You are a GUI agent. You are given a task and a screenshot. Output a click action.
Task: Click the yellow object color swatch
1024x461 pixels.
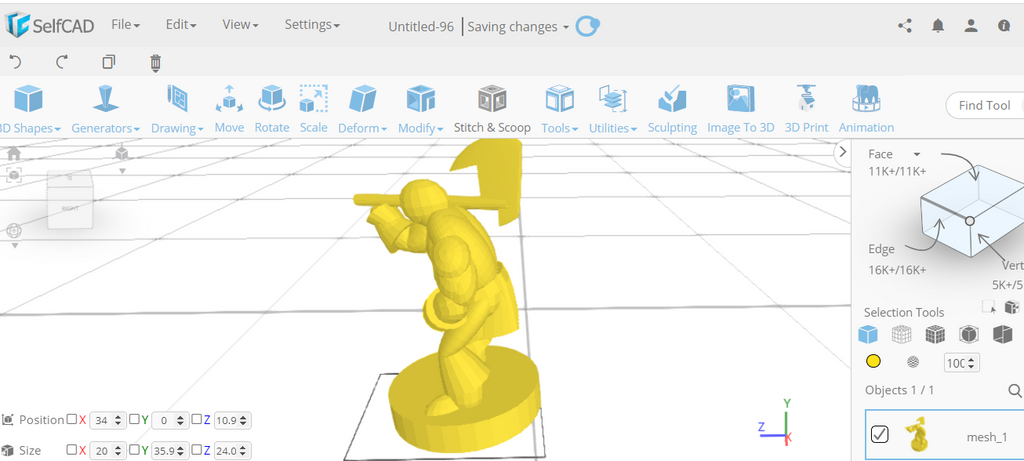pyautogui.click(x=873, y=362)
